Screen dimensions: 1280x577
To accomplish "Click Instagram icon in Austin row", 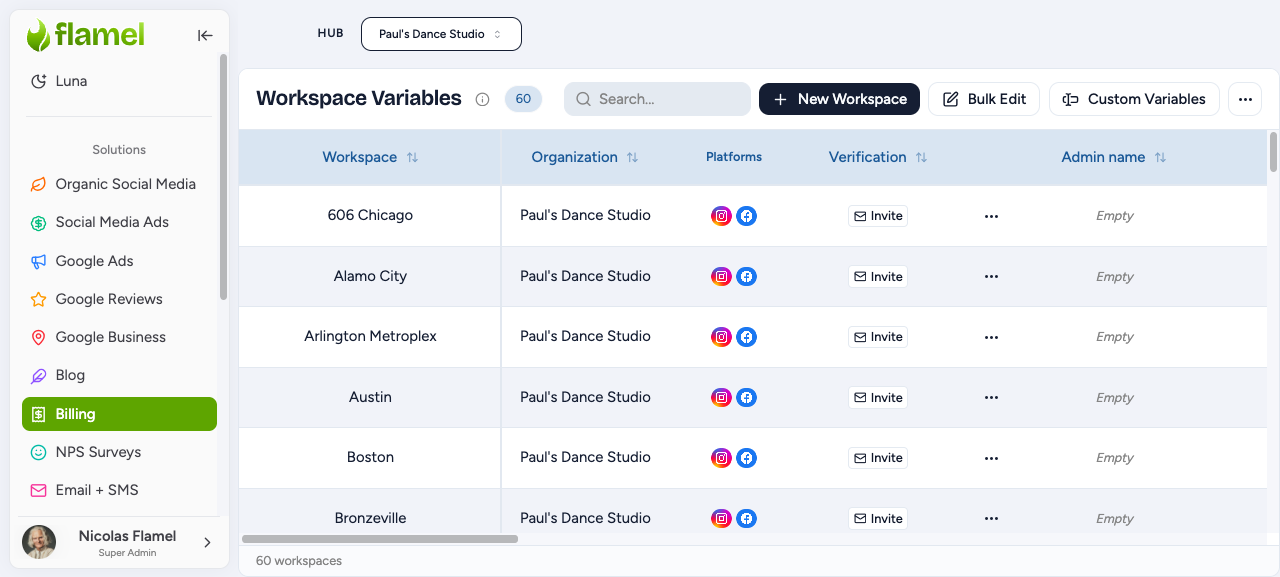I will click(x=721, y=398).
